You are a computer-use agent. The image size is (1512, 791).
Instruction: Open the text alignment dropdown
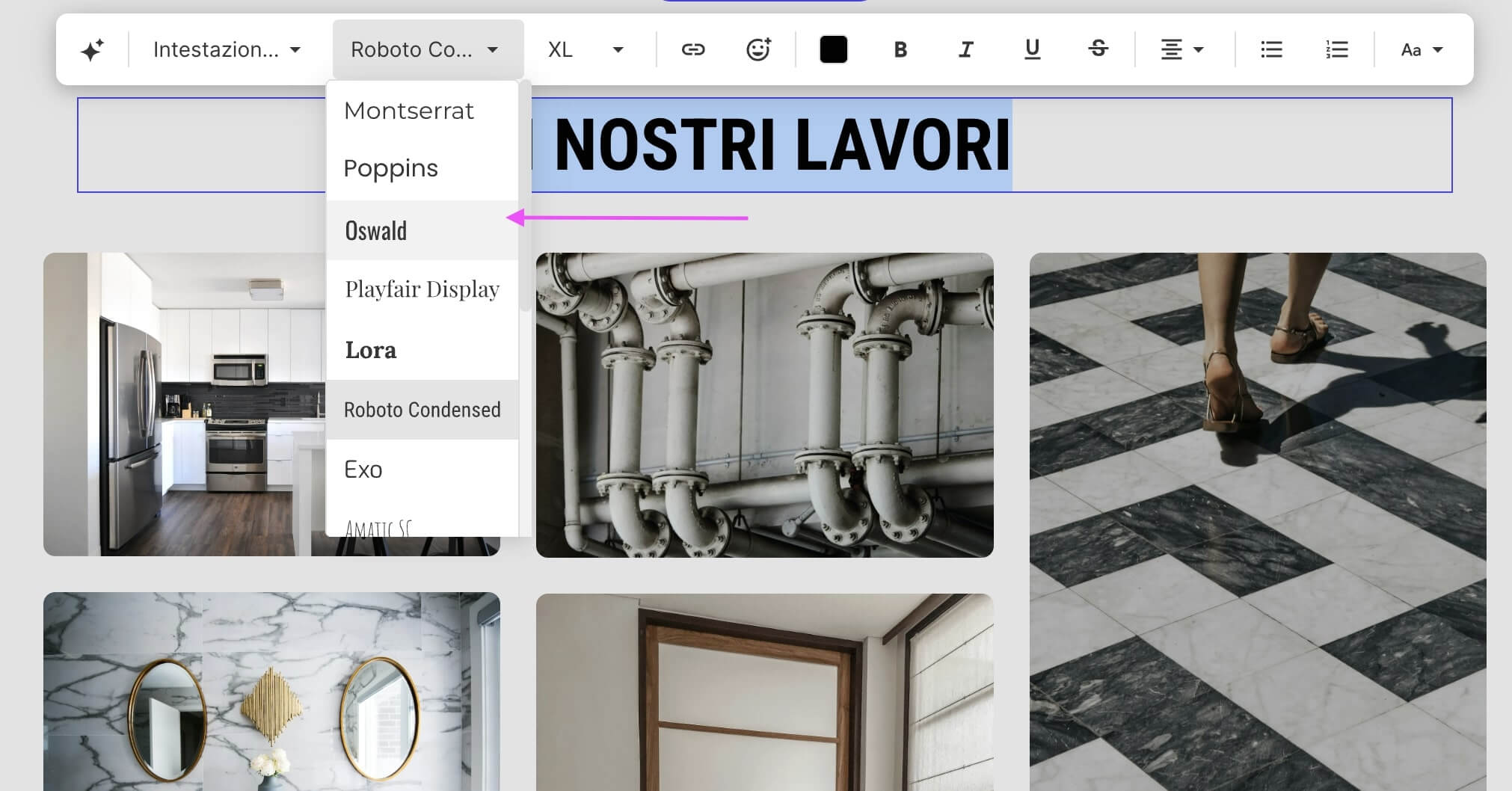pos(1181,49)
